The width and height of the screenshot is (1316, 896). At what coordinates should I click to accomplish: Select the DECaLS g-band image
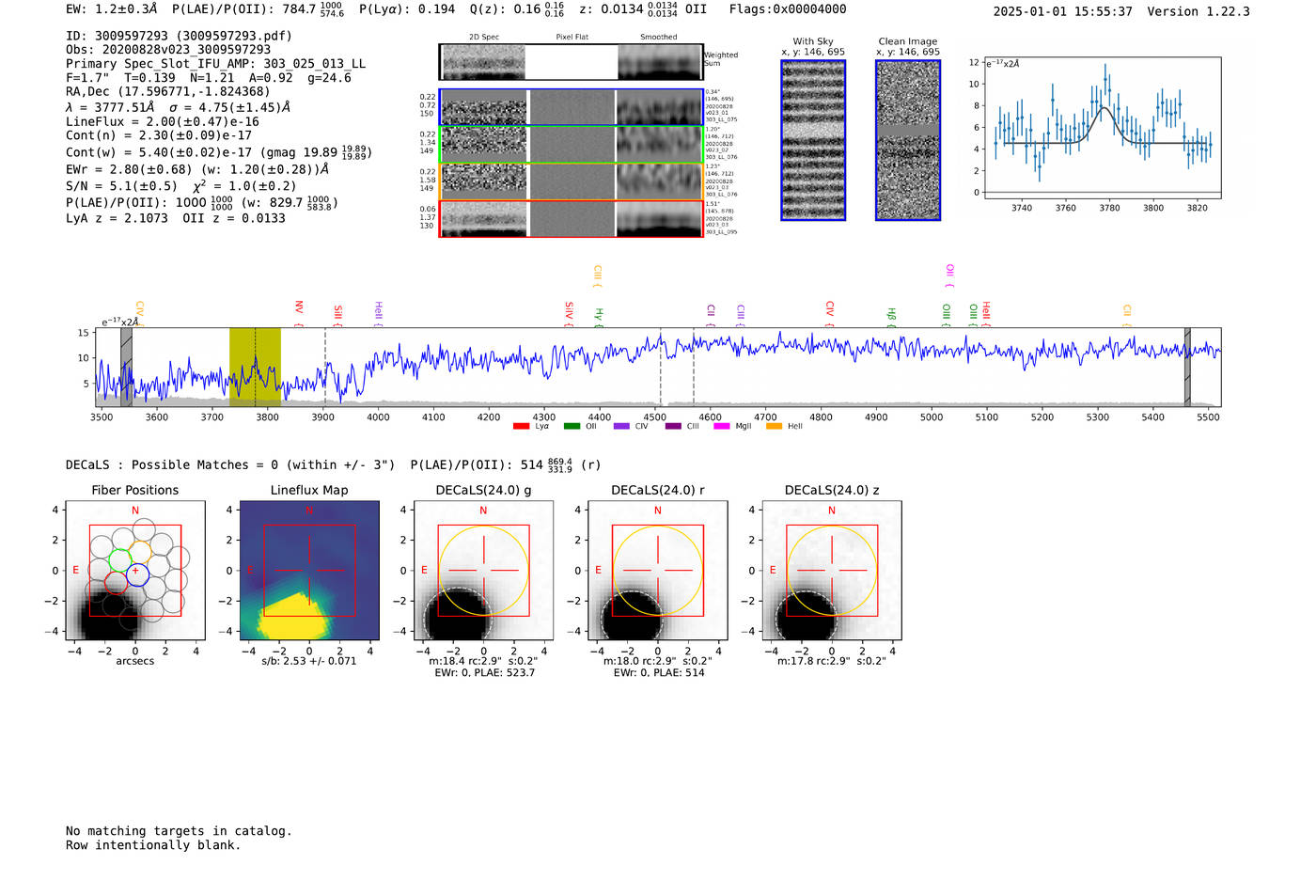(x=483, y=571)
